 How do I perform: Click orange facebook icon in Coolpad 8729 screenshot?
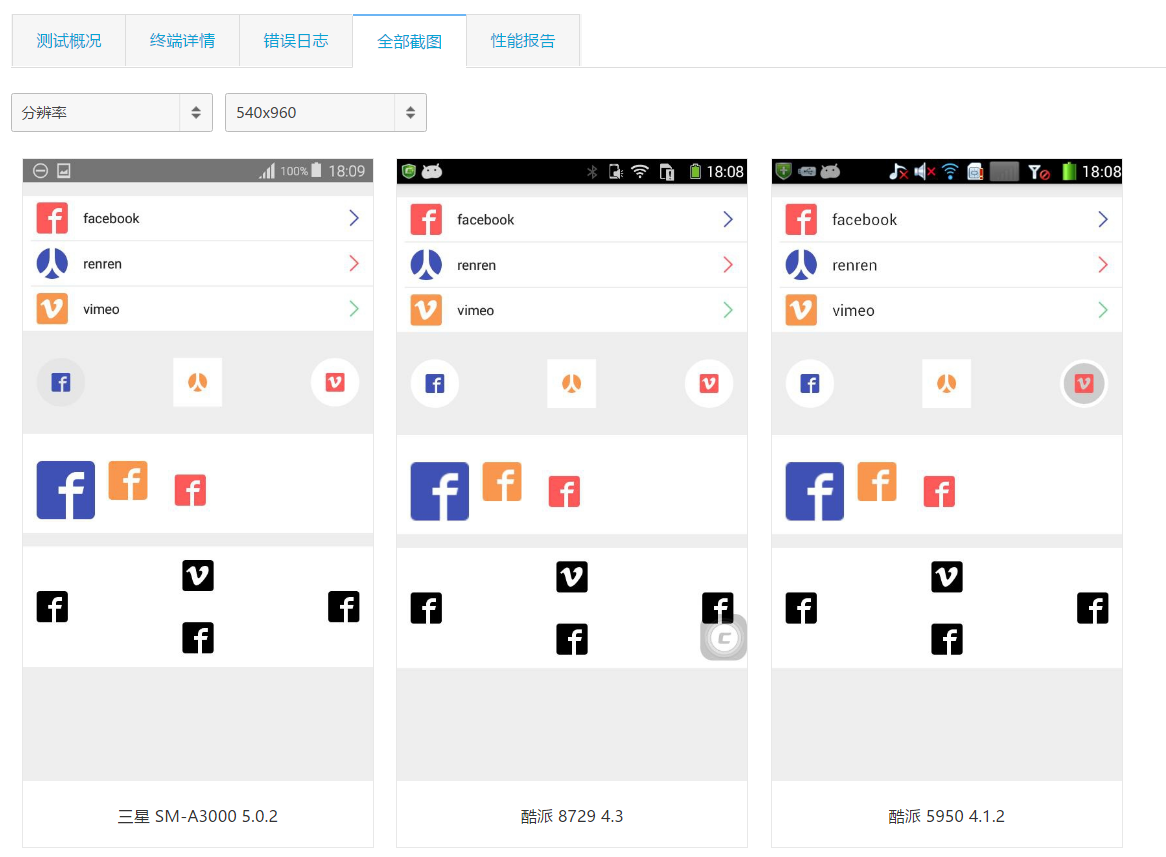(x=502, y=481)
